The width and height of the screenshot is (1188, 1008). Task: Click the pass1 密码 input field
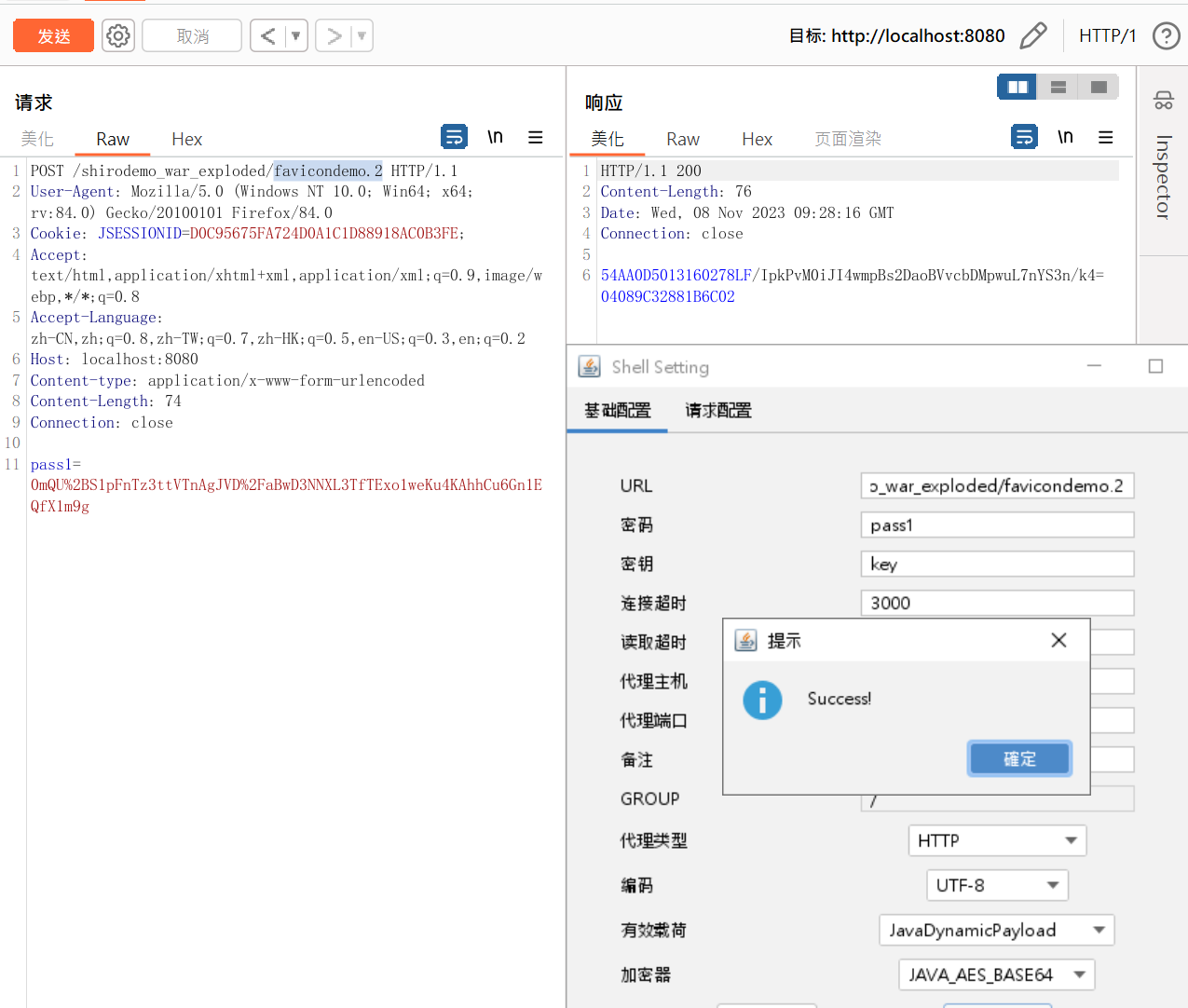(997, 524)
